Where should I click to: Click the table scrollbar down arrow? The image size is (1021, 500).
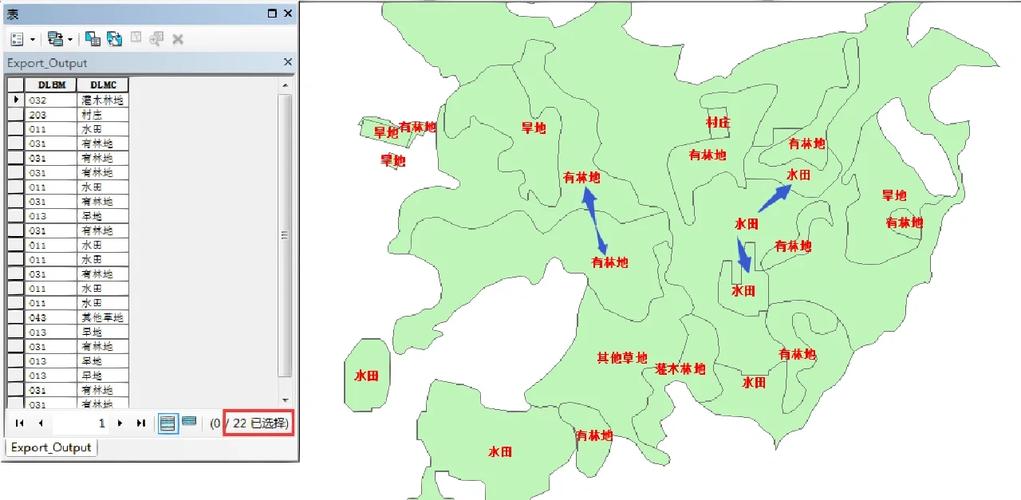pos(285,400)
